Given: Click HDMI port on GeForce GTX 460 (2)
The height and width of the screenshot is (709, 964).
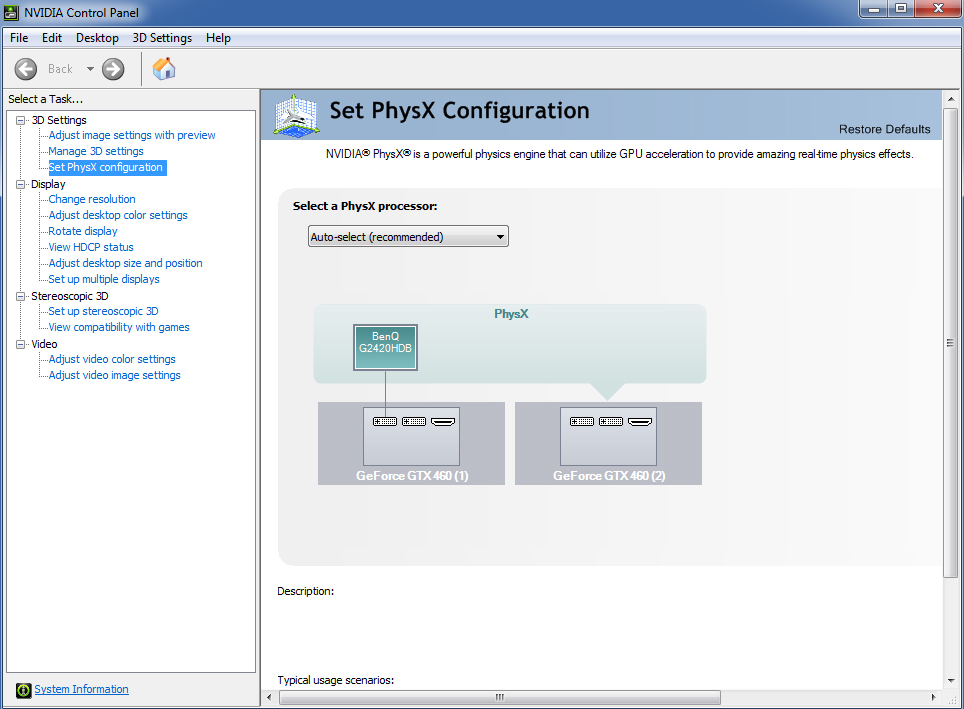Looking at the screenshot, I should [x=639, y=421].
